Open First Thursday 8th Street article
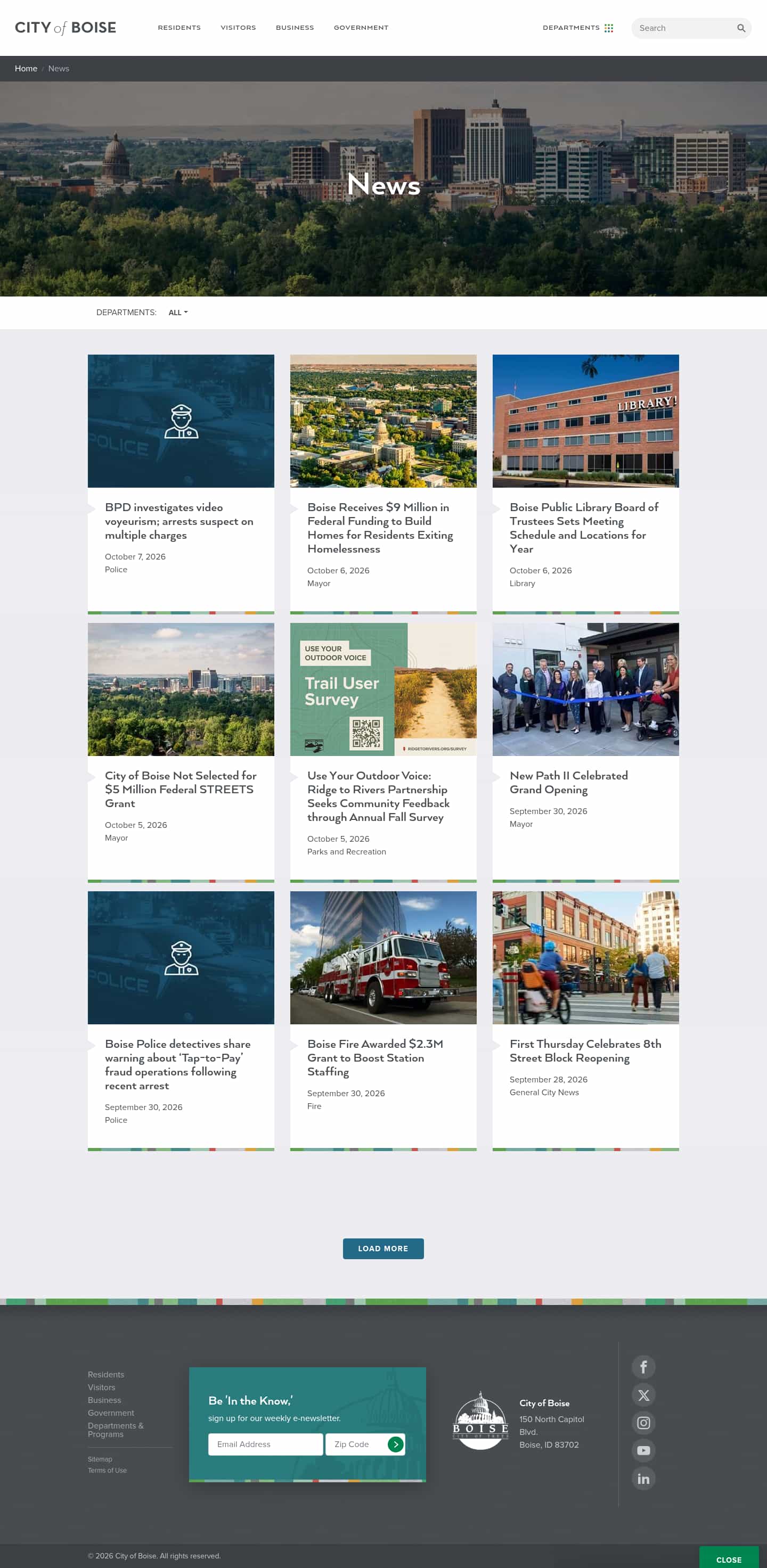 [585, 1050]
